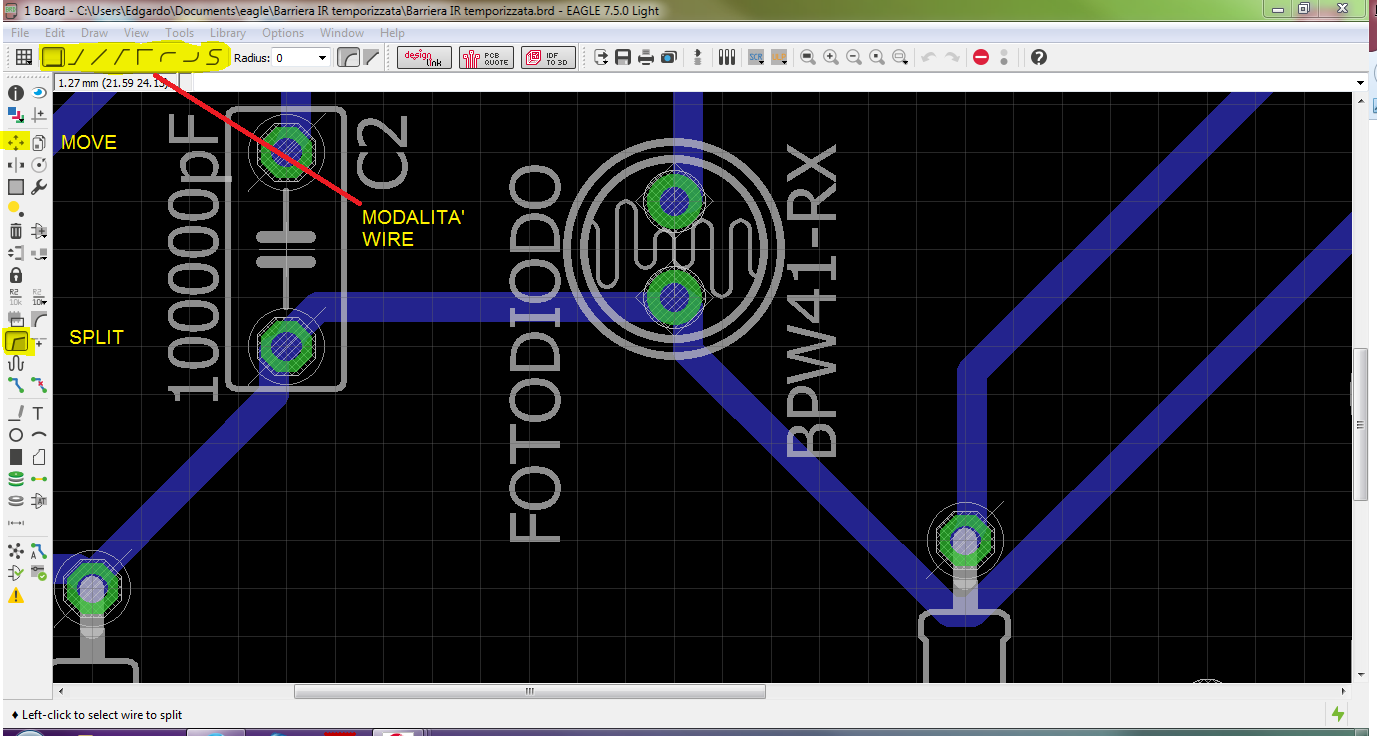
Task: Select the Dimension tool
Action: [16, 523]
